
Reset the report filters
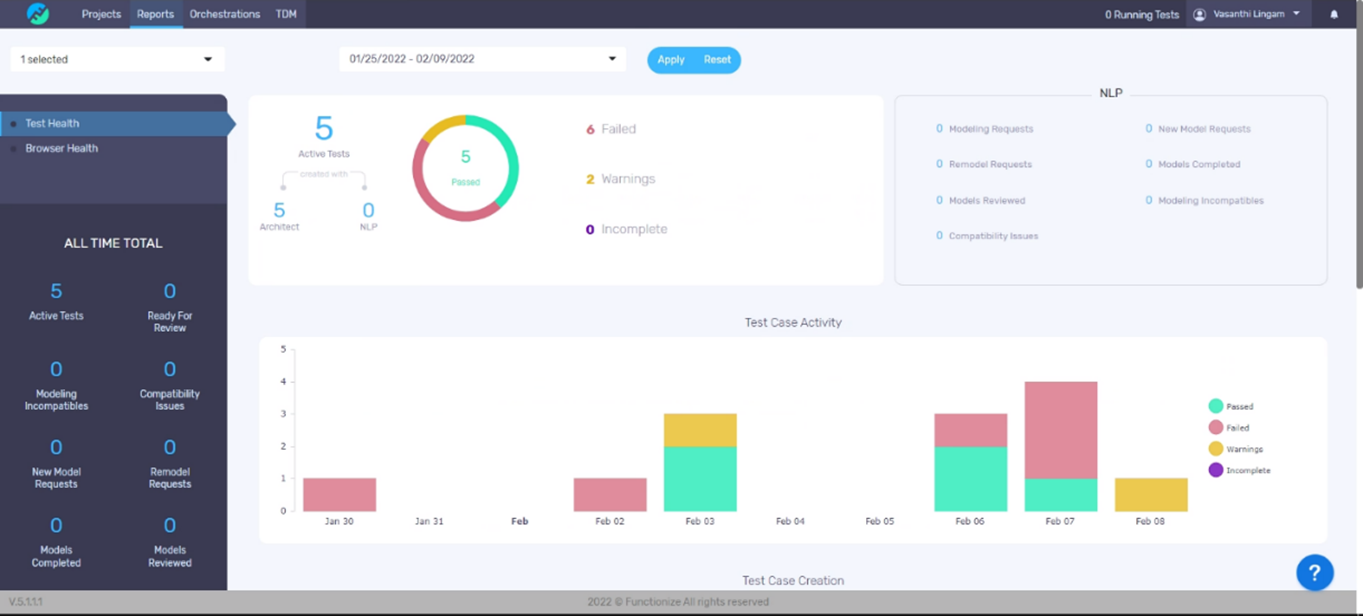click(x=717, y=60)
